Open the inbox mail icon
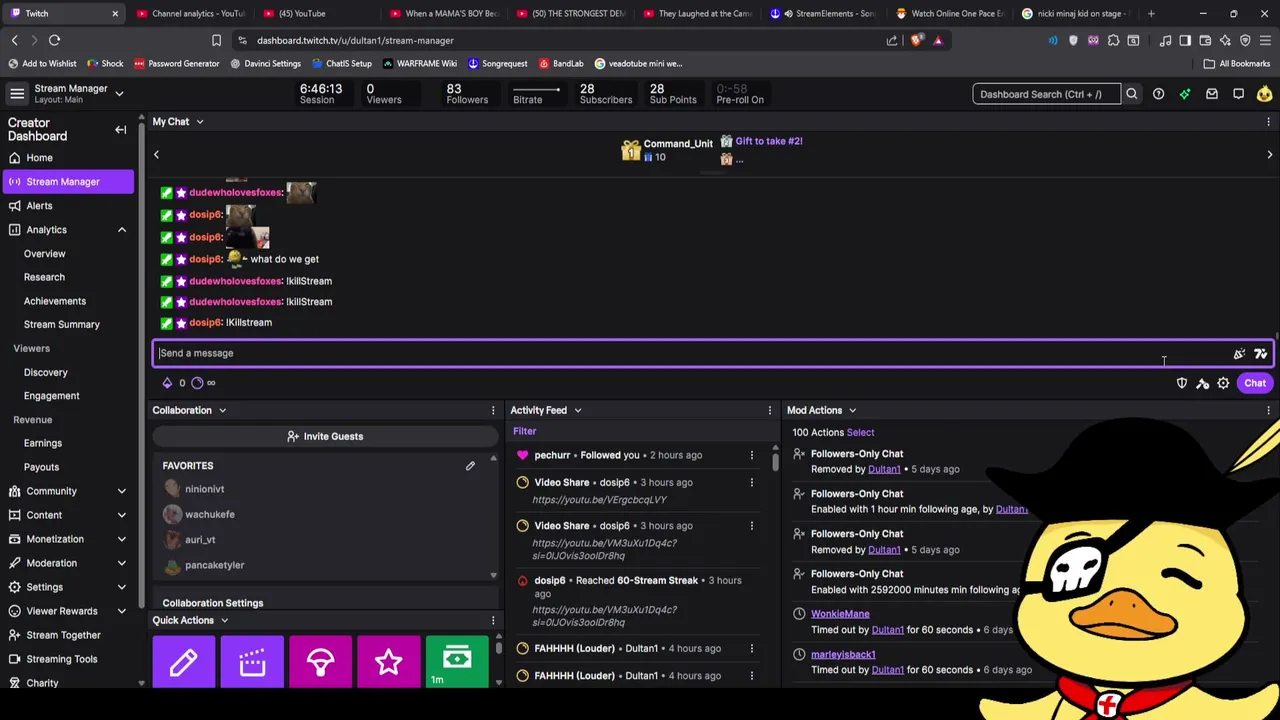Image resolution: width=1280 pixels, height=720 pixels. coord(1212,94)
